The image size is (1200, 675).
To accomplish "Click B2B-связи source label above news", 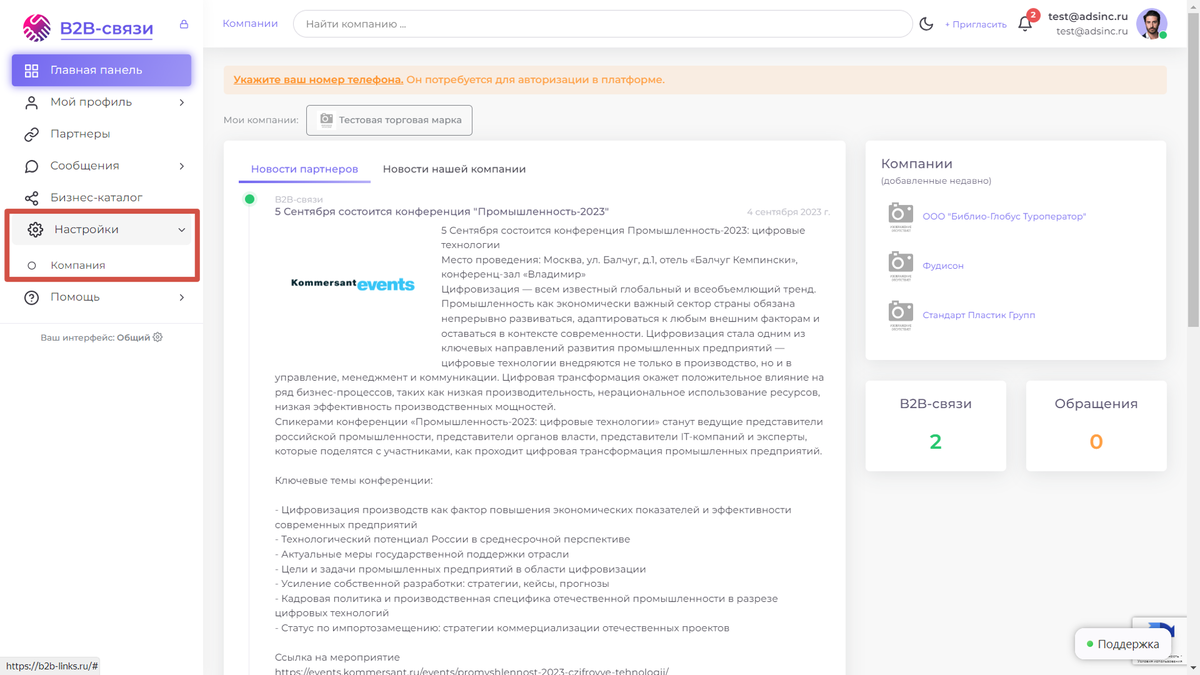I will (x=299, y=200).
